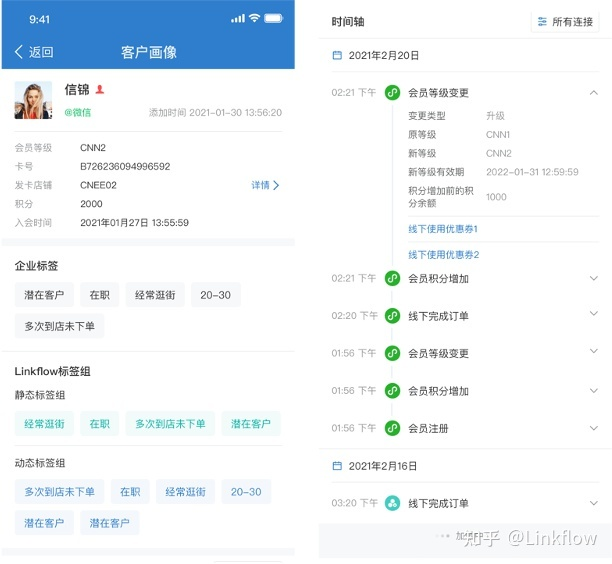Click calendar icon next to 2021年2月16日

tap(337, 466)
